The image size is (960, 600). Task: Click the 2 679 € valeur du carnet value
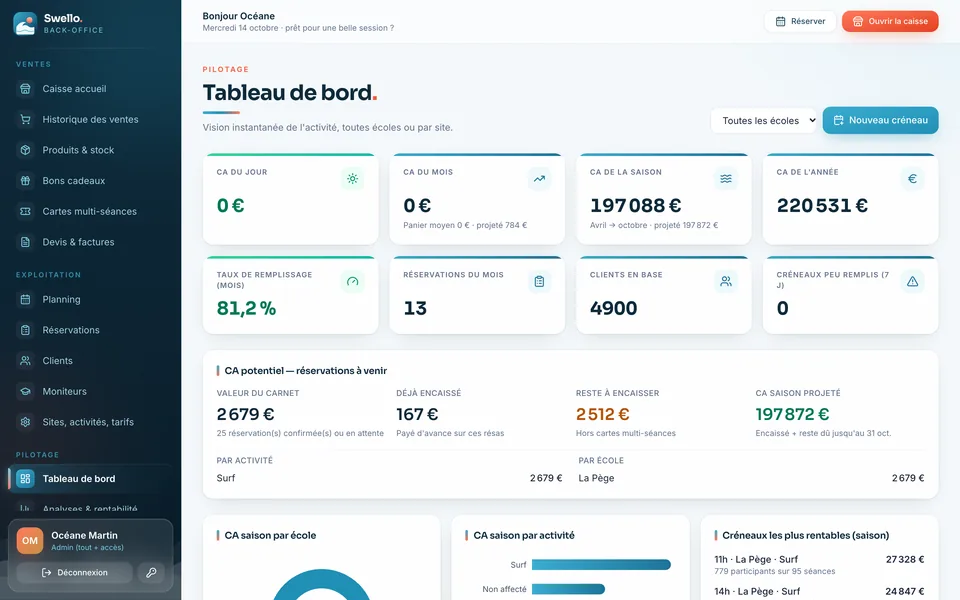point(246,414)
